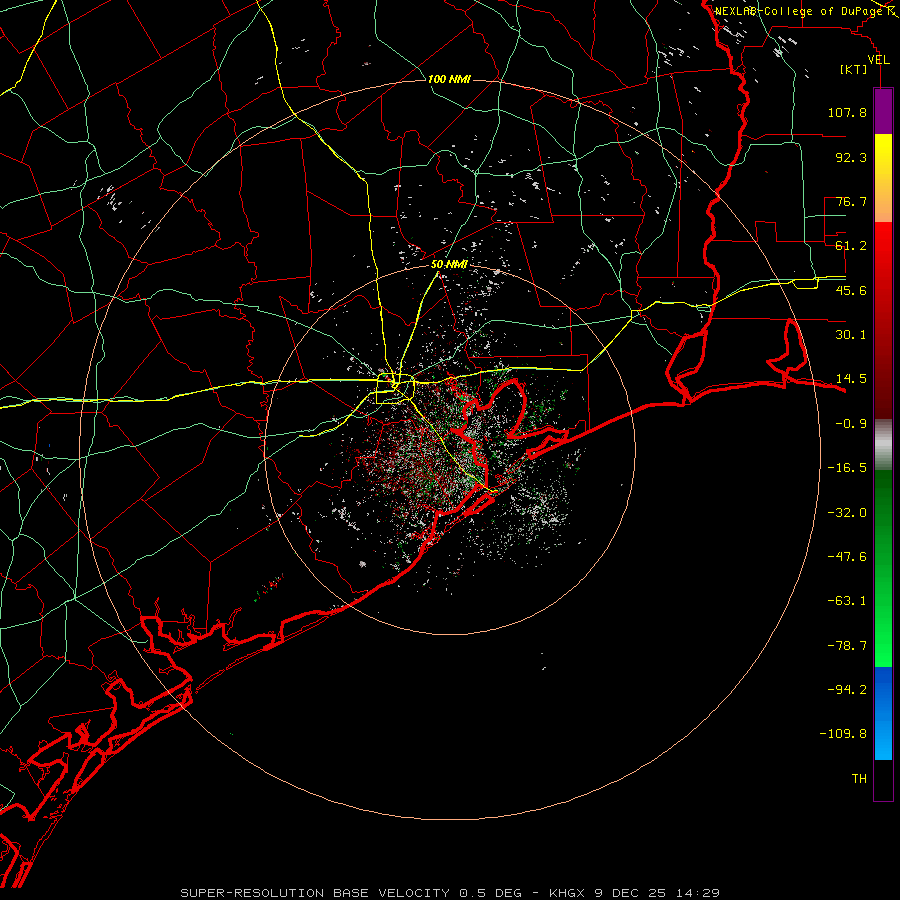Click the purple segment of the velocity color bar
The width and height of the screenshot is (900, 900).
(883, 111)
